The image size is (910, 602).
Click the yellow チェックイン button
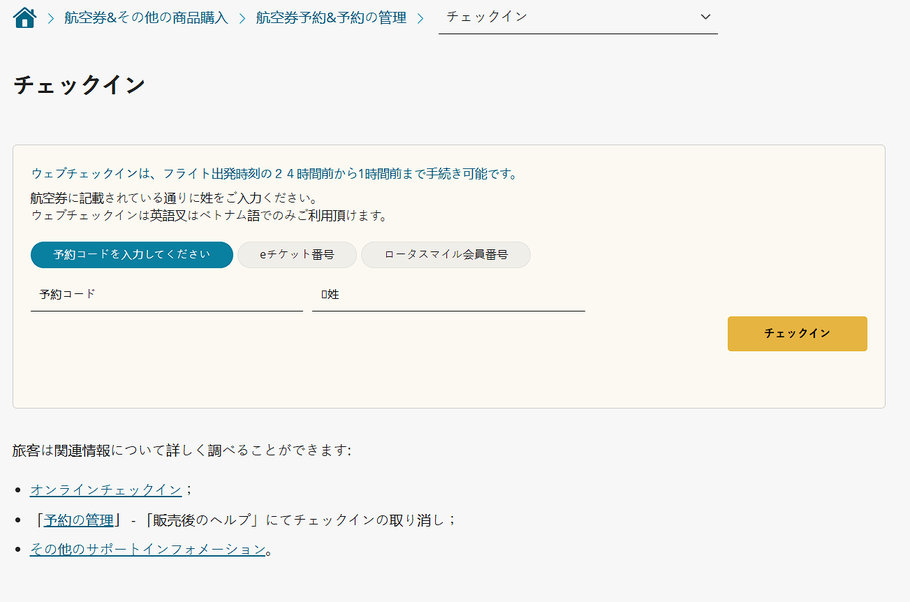pyautogui.click(x=797, y=334)
